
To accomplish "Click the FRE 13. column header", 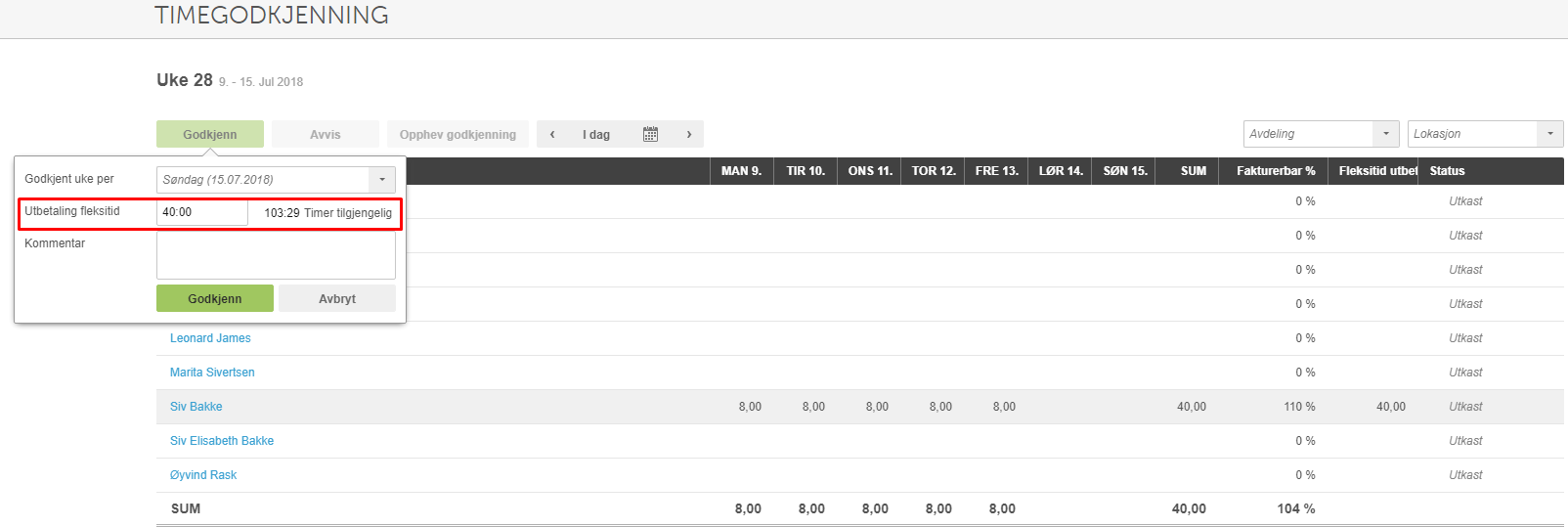I will [997, 171].
